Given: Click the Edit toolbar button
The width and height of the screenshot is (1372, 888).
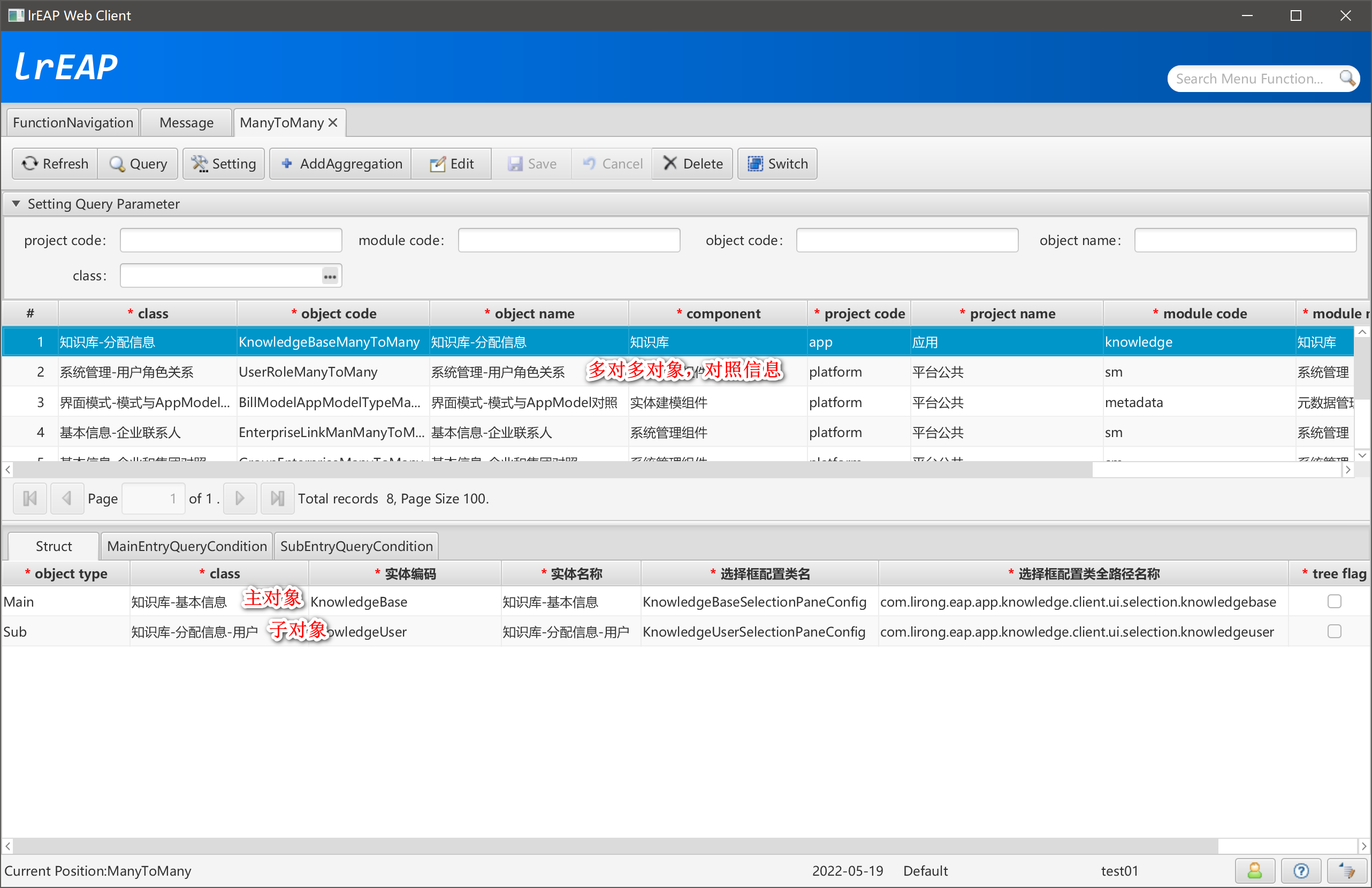Looking at the screenshot, I should coord(452,164).
